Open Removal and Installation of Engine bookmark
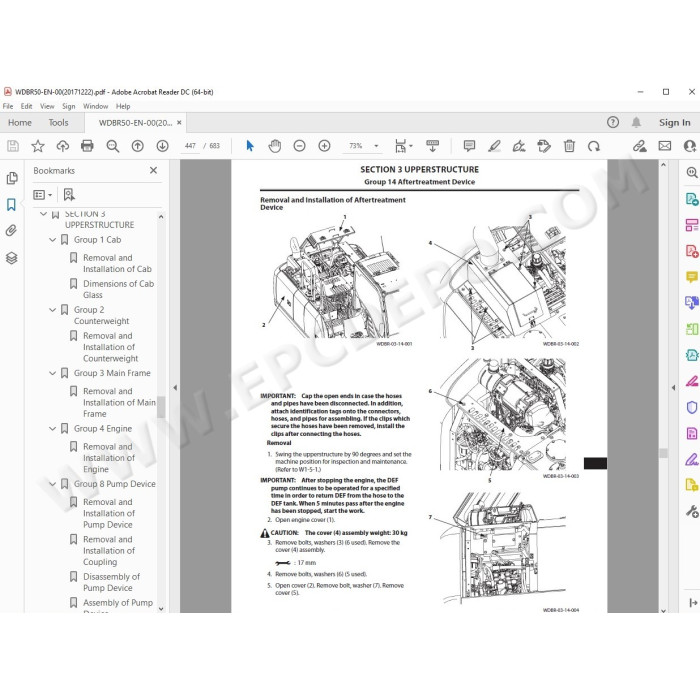This screenshot has width=700, height=700. (108, 458)
